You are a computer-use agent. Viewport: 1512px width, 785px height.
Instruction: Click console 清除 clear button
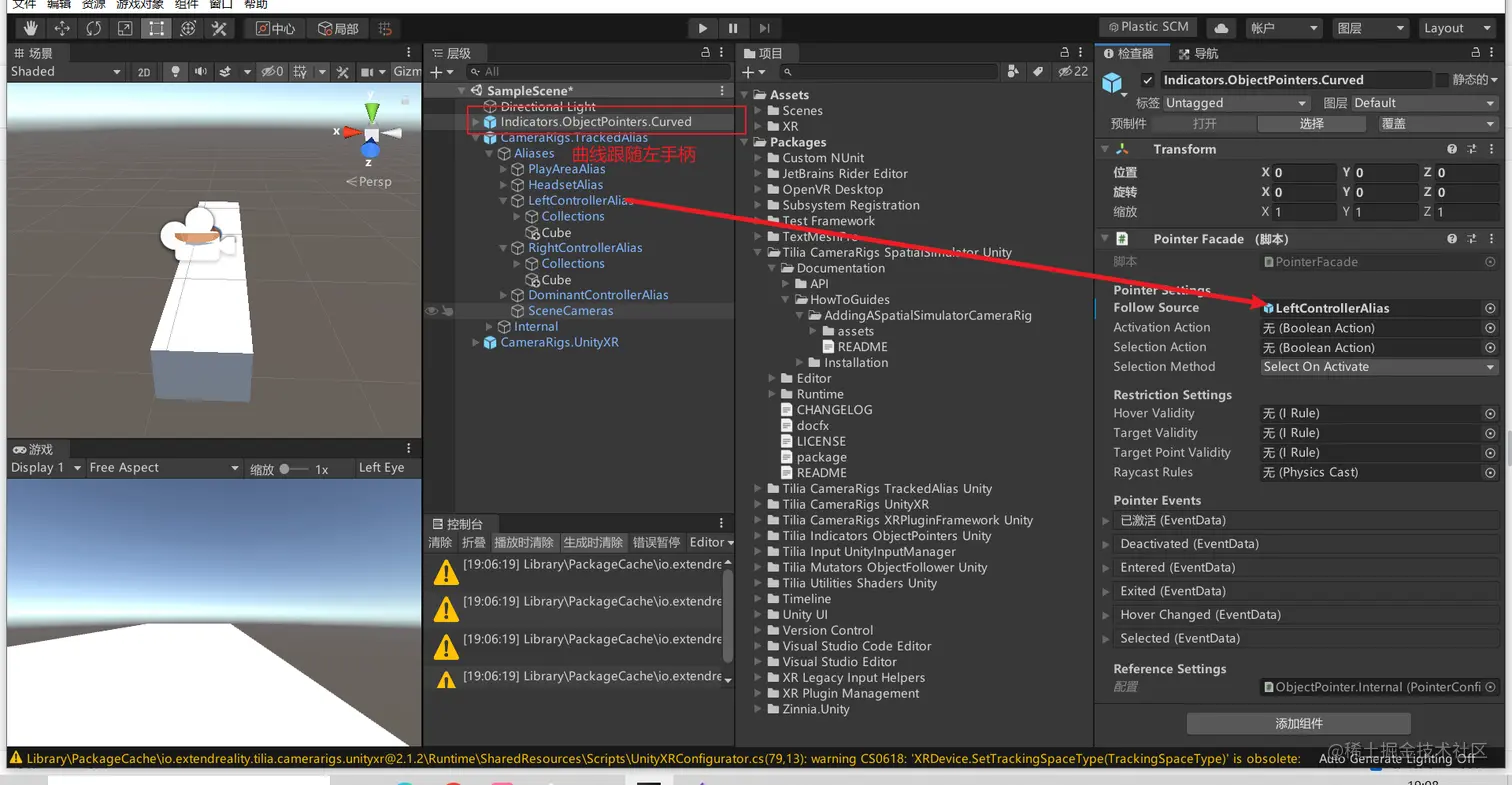[440, 543]
